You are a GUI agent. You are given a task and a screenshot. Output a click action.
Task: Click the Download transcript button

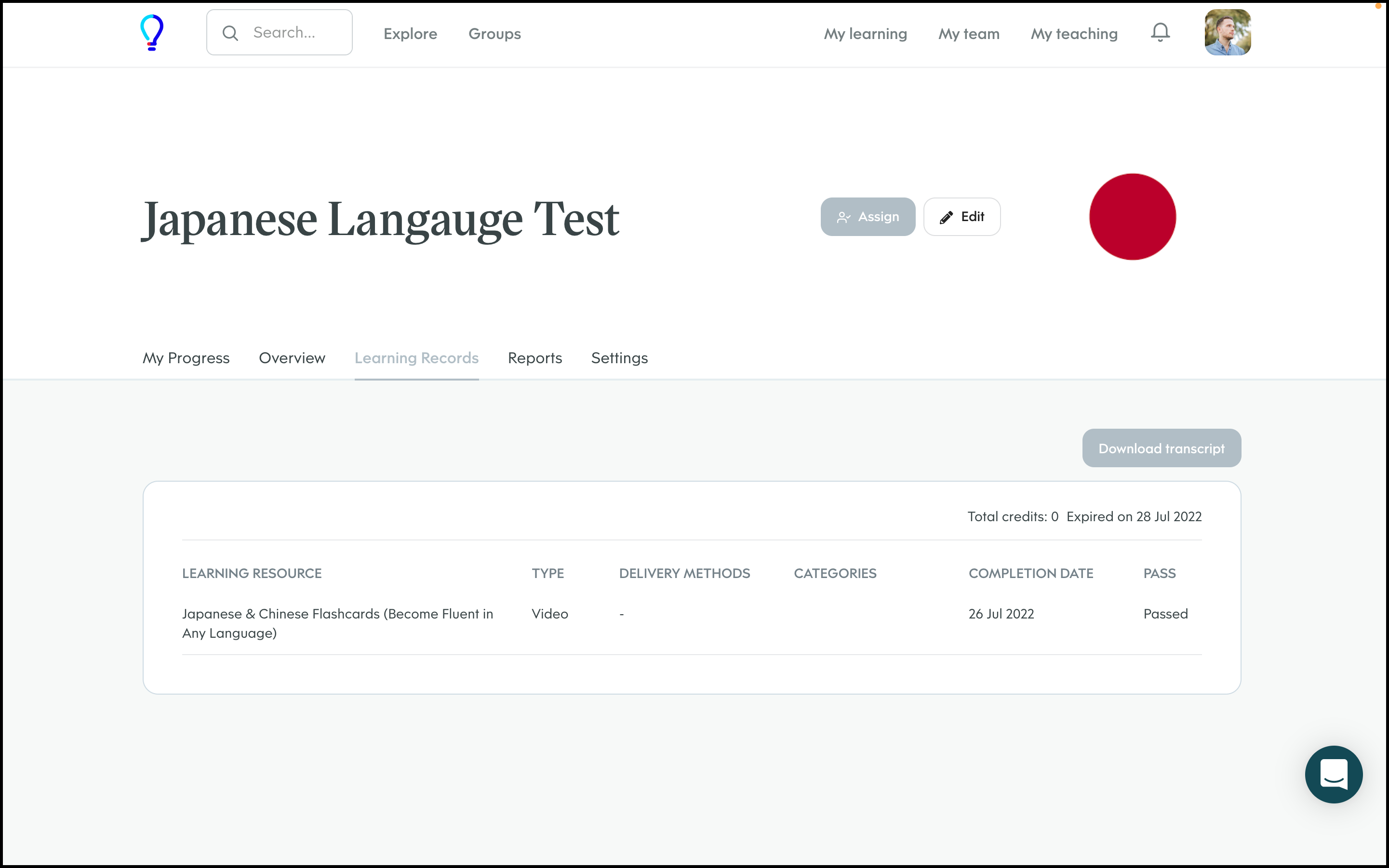tap(1162, 448)
